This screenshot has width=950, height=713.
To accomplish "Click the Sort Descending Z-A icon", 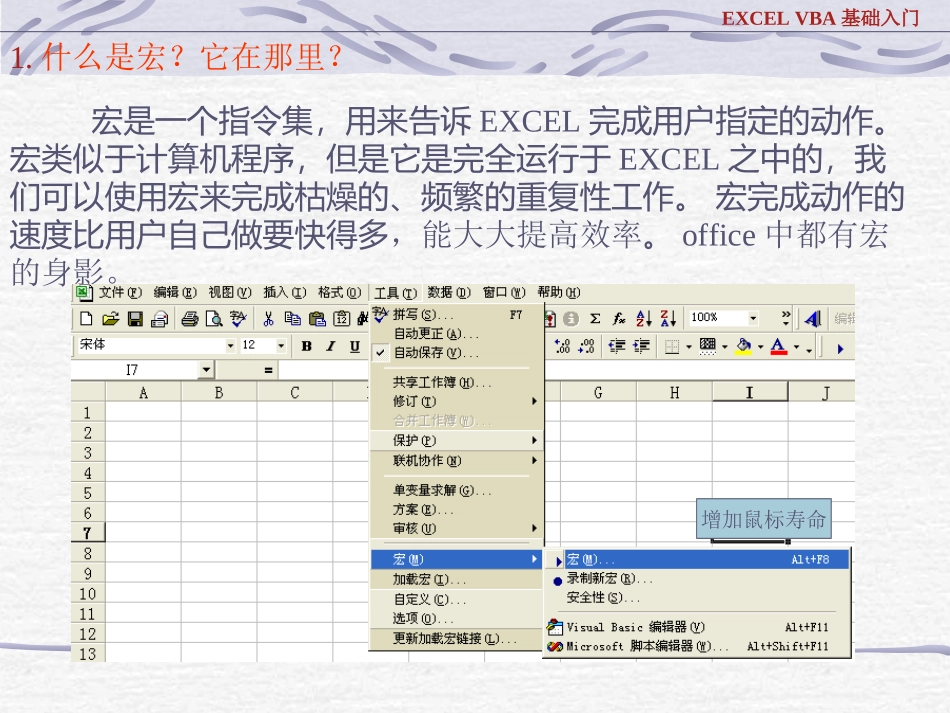I will [668, 318].
